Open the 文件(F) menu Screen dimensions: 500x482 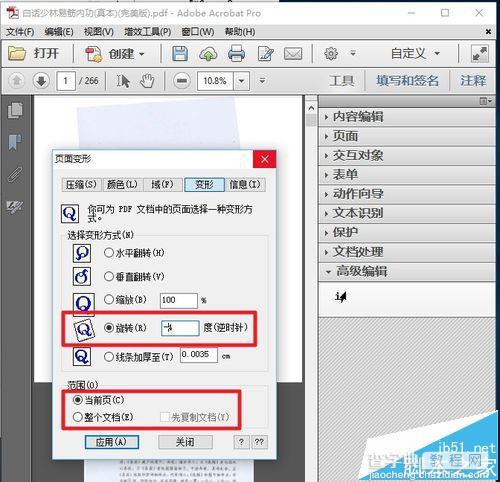pos(20,32)
